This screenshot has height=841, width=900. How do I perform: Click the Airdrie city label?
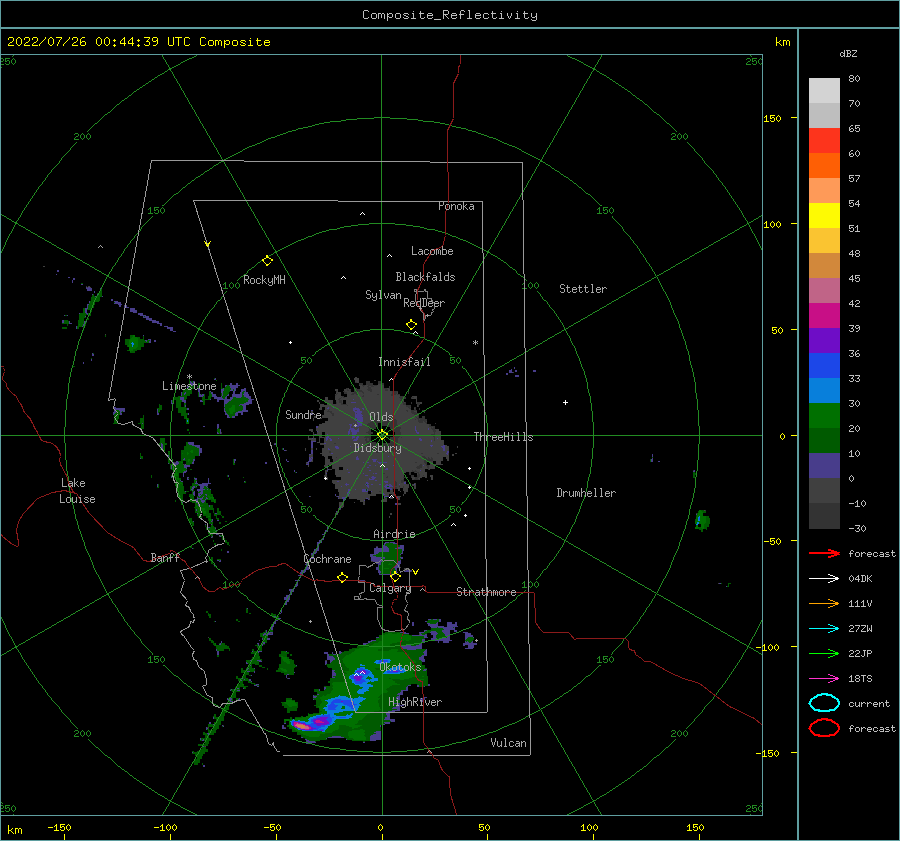(394, 534)
